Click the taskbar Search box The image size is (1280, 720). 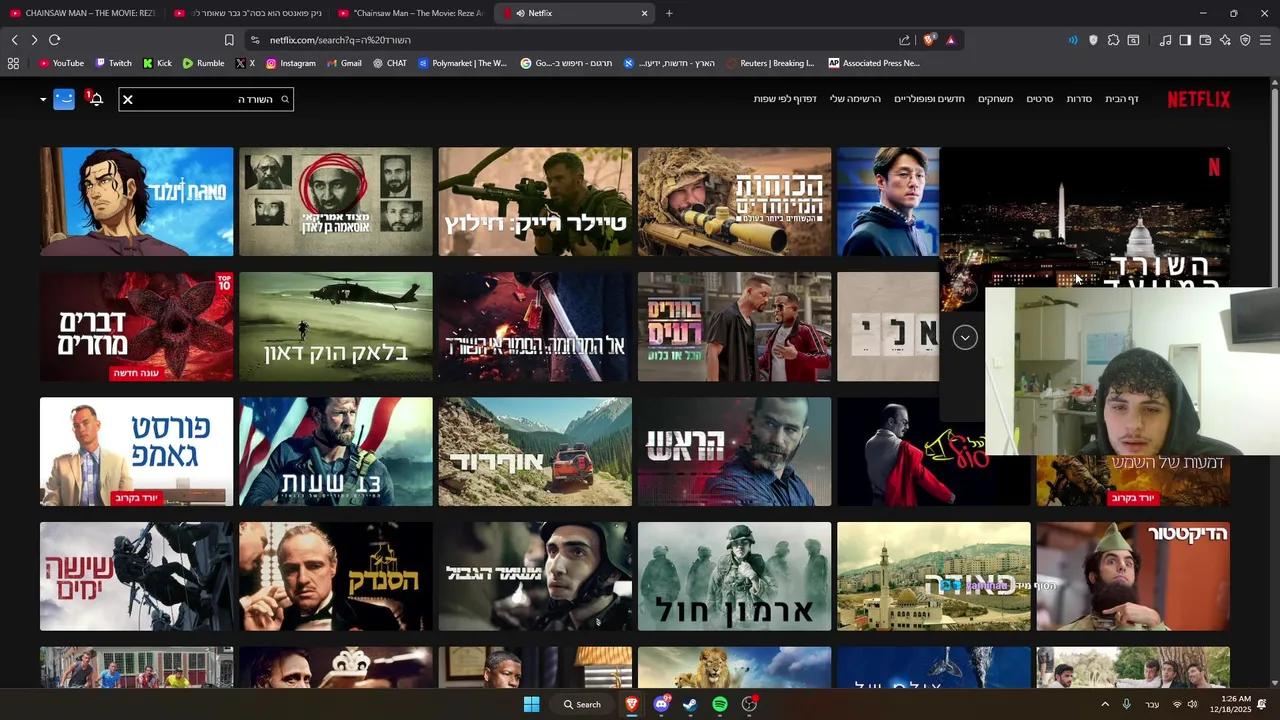coord(582,704)
